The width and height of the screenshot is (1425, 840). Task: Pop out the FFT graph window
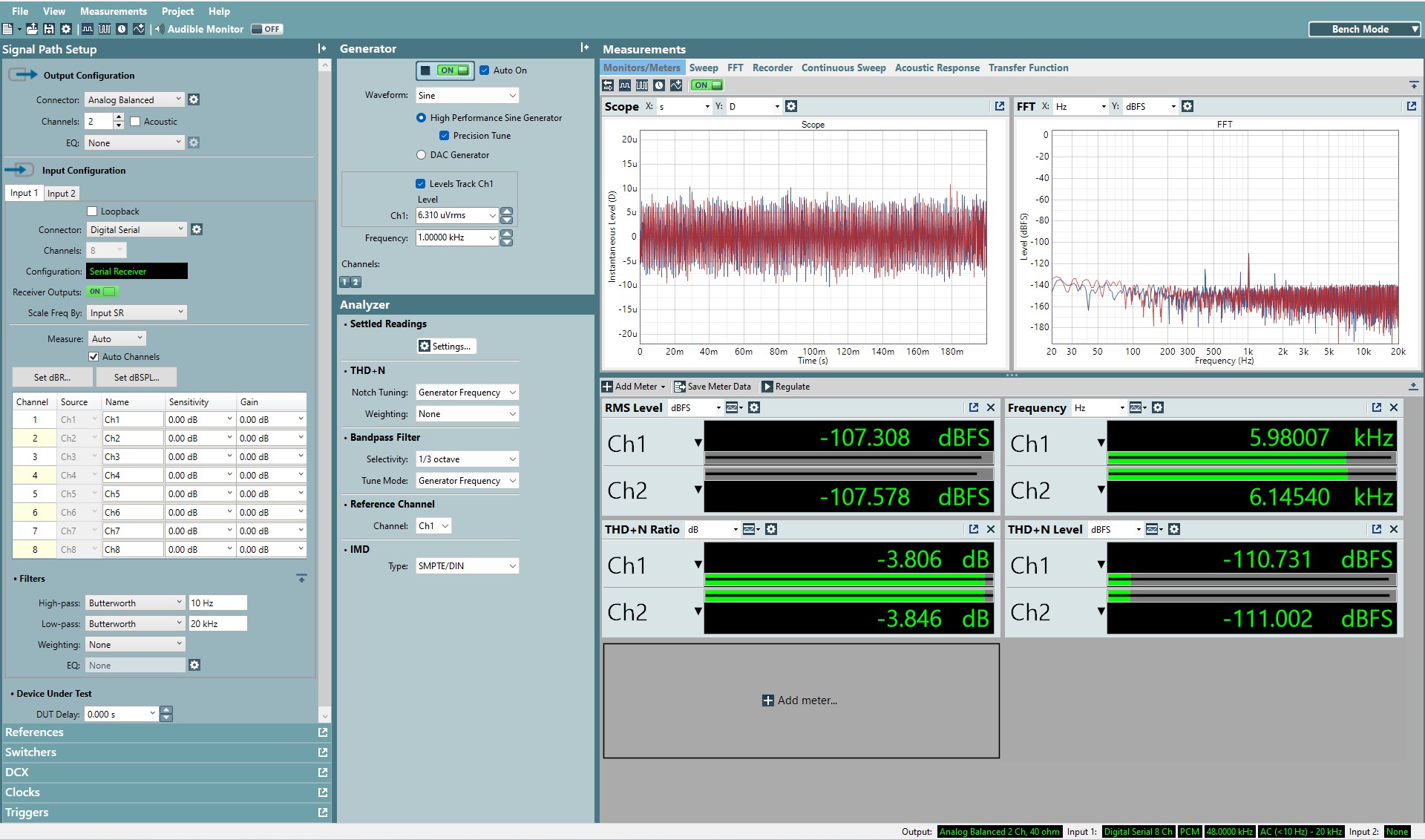(x=1411, y=106)
